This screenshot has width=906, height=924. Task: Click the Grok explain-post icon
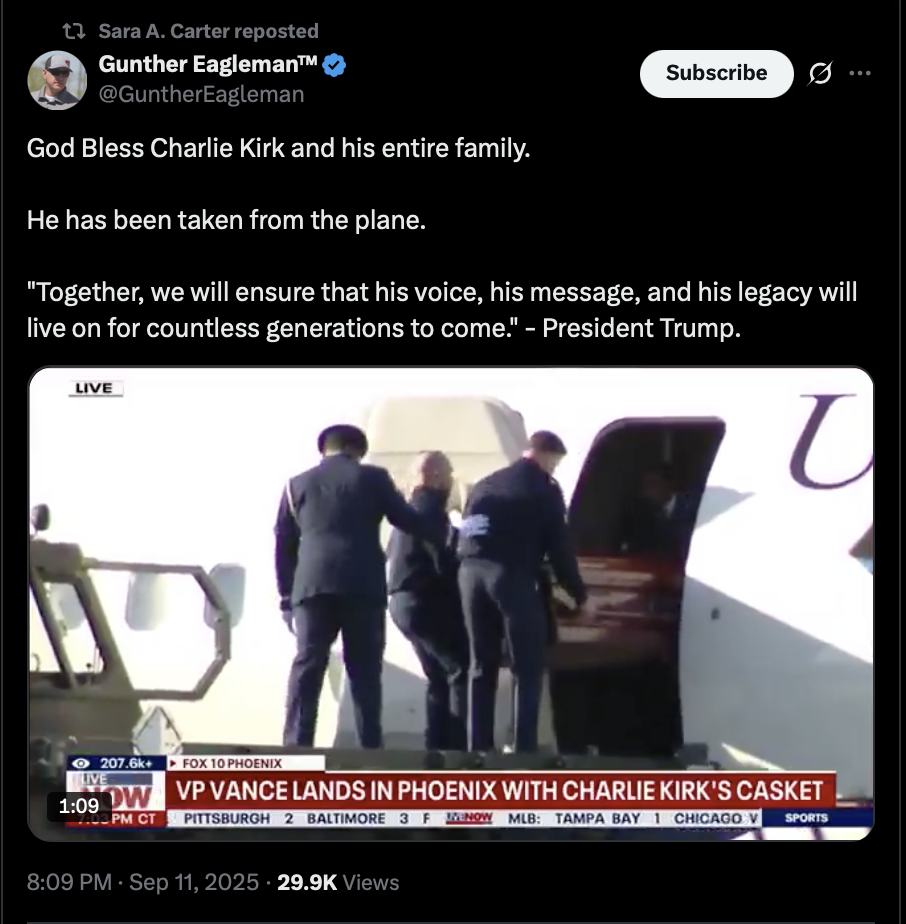(820, 73)
